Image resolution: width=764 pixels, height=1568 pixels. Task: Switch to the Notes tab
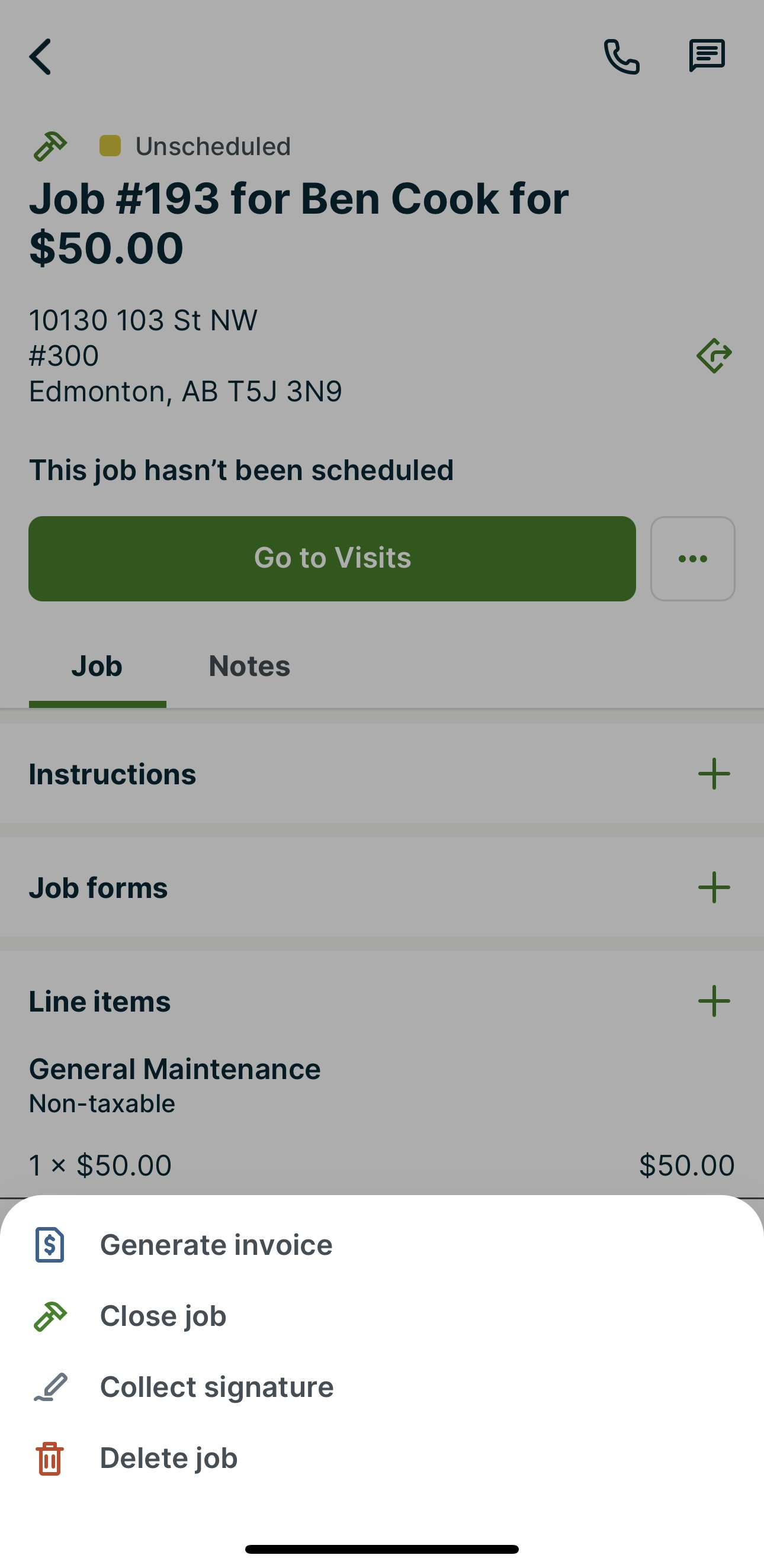[249, 666]
